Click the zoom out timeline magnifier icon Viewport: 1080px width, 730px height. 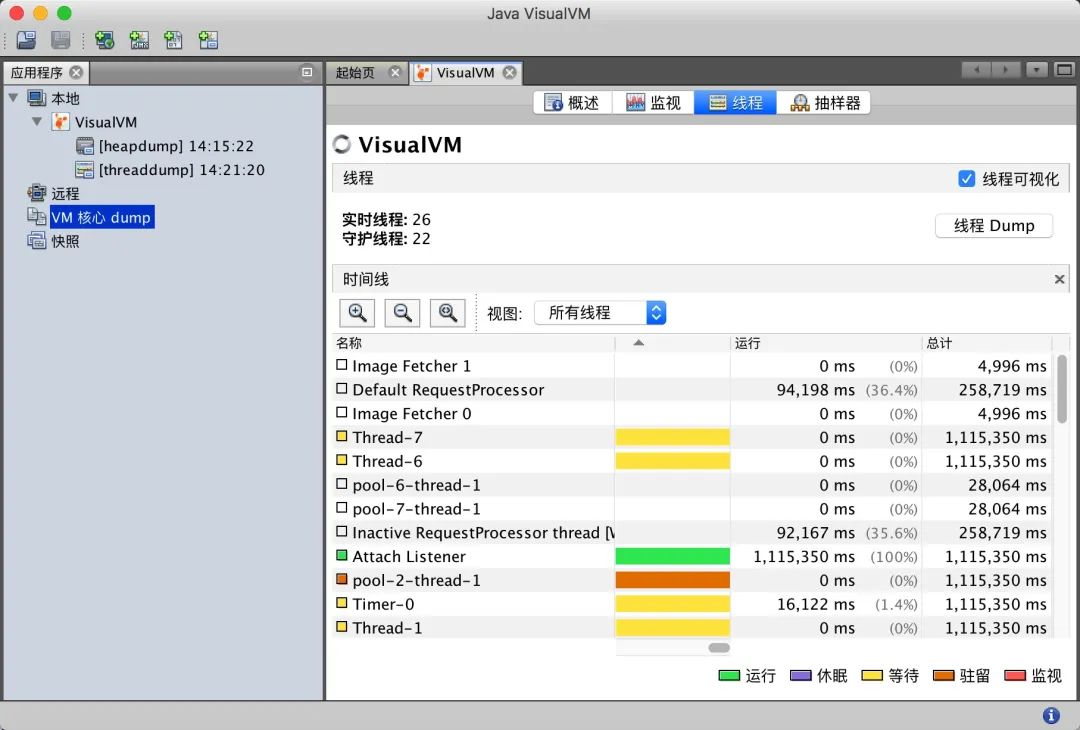402,313
